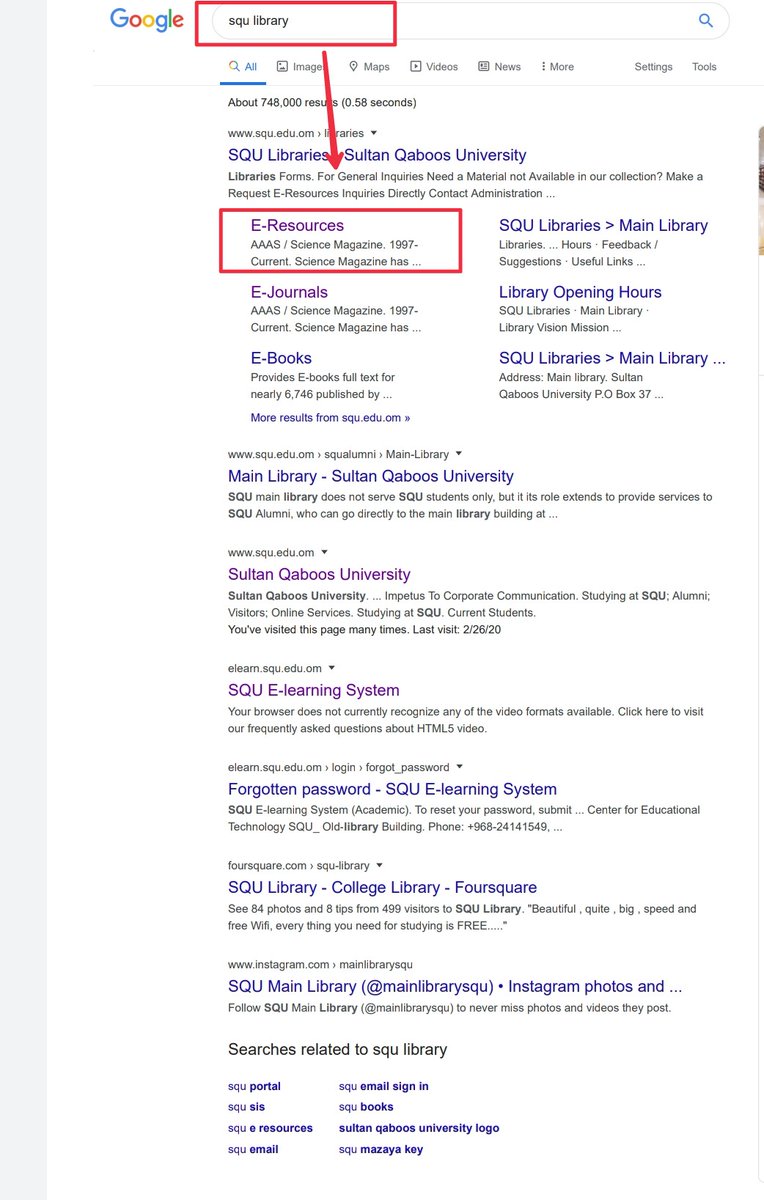This screenshot has width=764, height=1200.
Task: Open Forgotten password - SQU E-learning System result
Action: 392,789
